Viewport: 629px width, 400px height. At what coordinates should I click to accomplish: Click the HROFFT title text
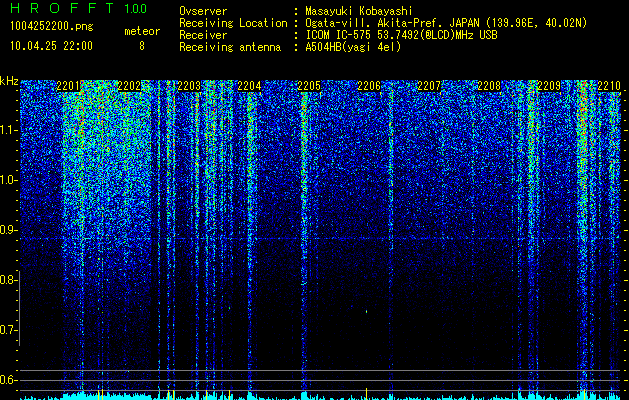[62, 8]
